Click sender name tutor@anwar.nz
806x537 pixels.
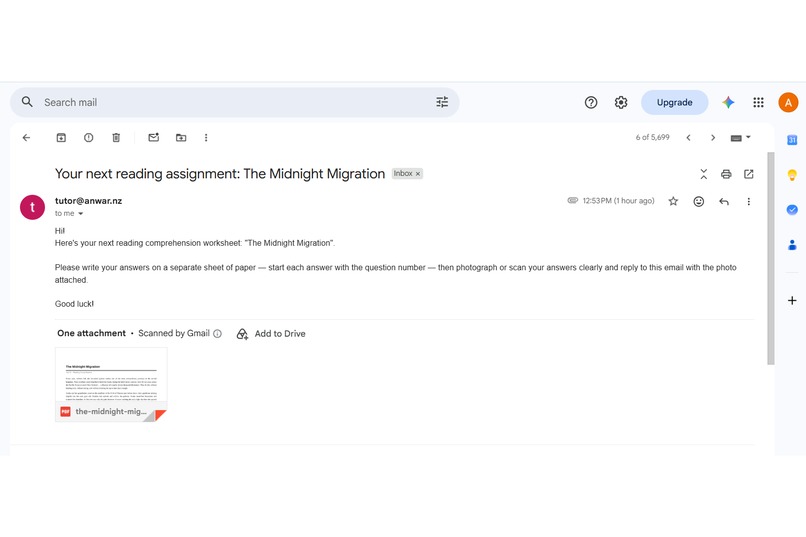(x=88, y=201)
